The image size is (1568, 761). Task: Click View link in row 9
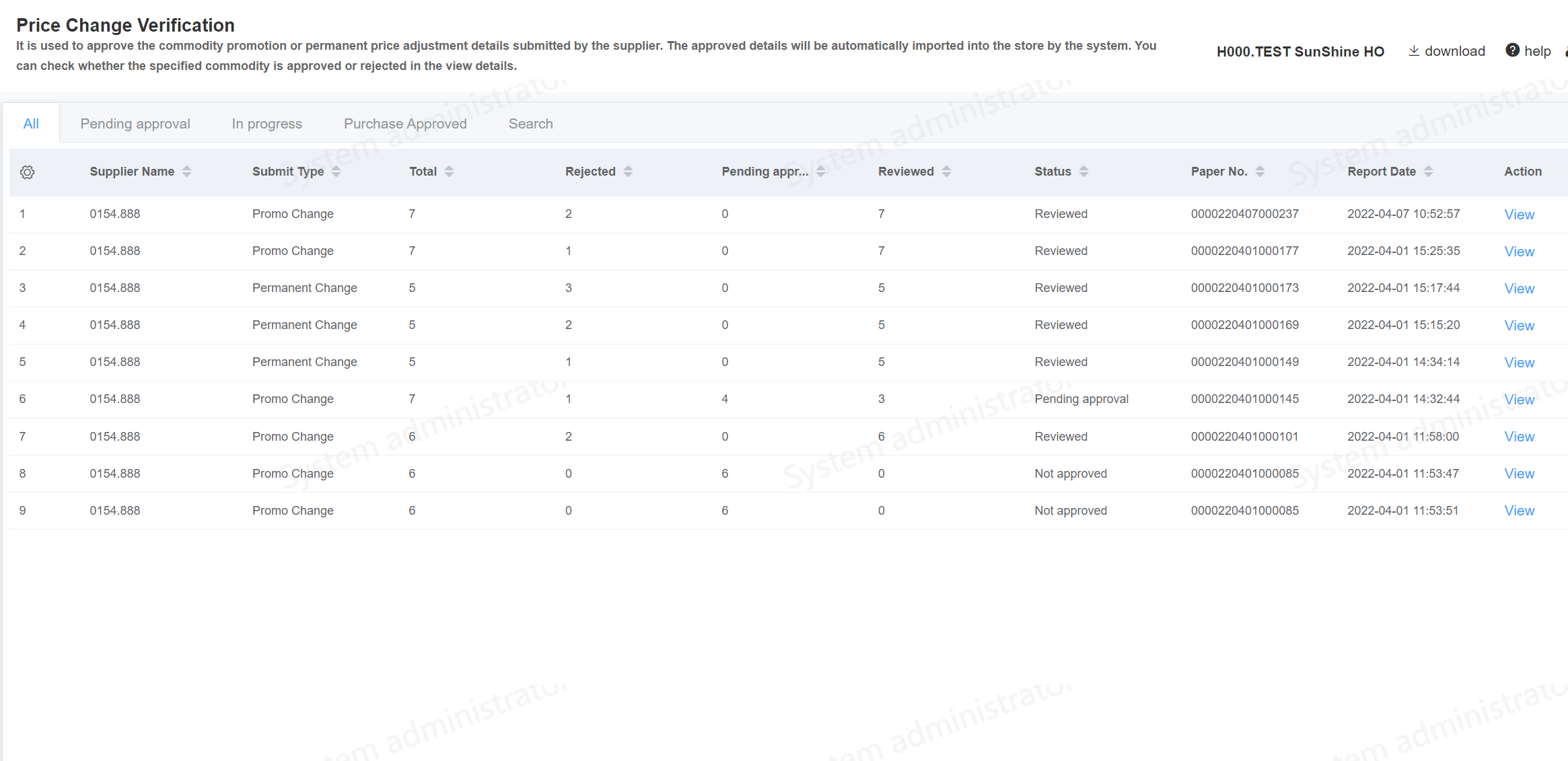[1519, 511]
